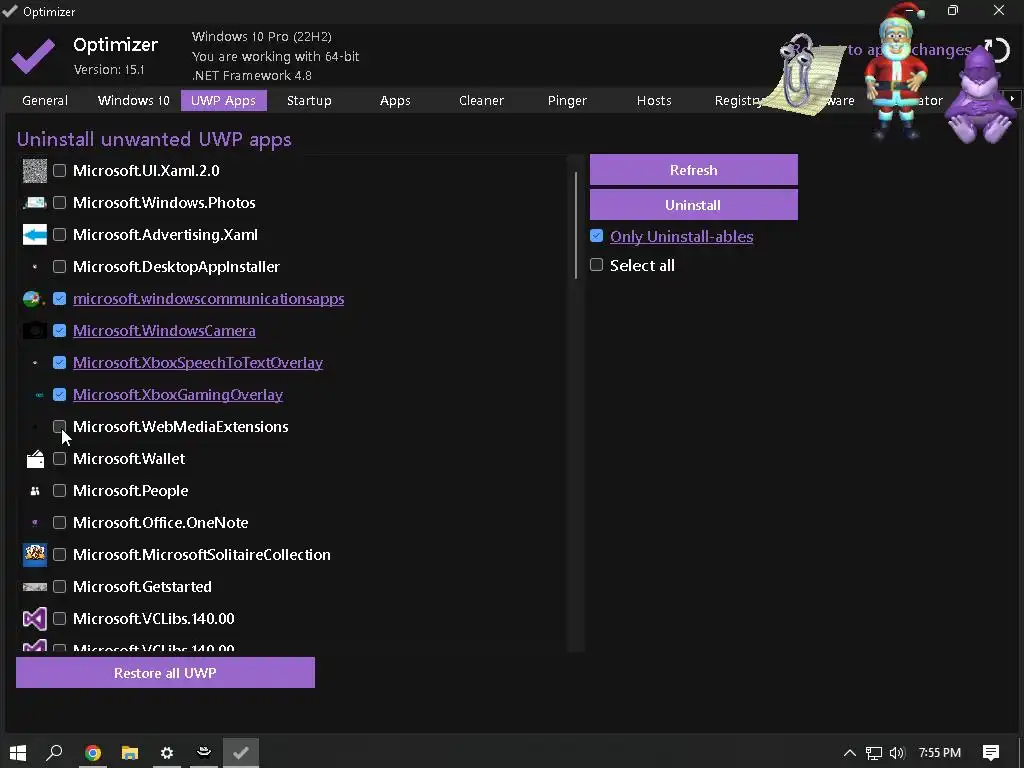Image resolution: width=1024 pixels, height=768 pixels.
Task: Click the VCLibs.140.00 Visual Studio icon
Action: point(35,618)
